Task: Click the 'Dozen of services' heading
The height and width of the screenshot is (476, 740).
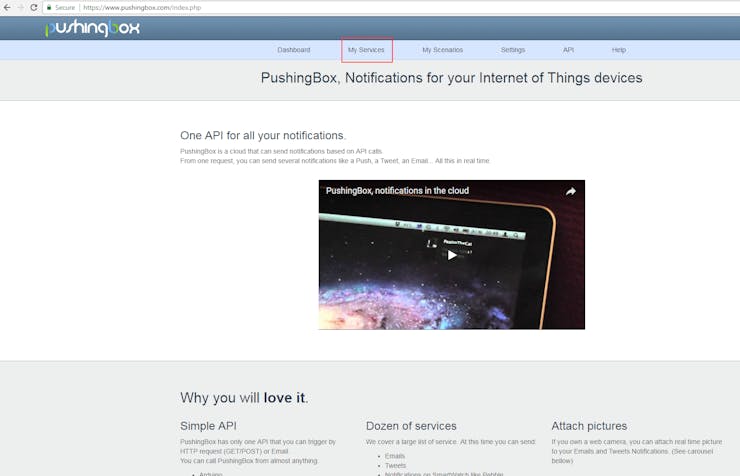Action: tap(411, 426)
